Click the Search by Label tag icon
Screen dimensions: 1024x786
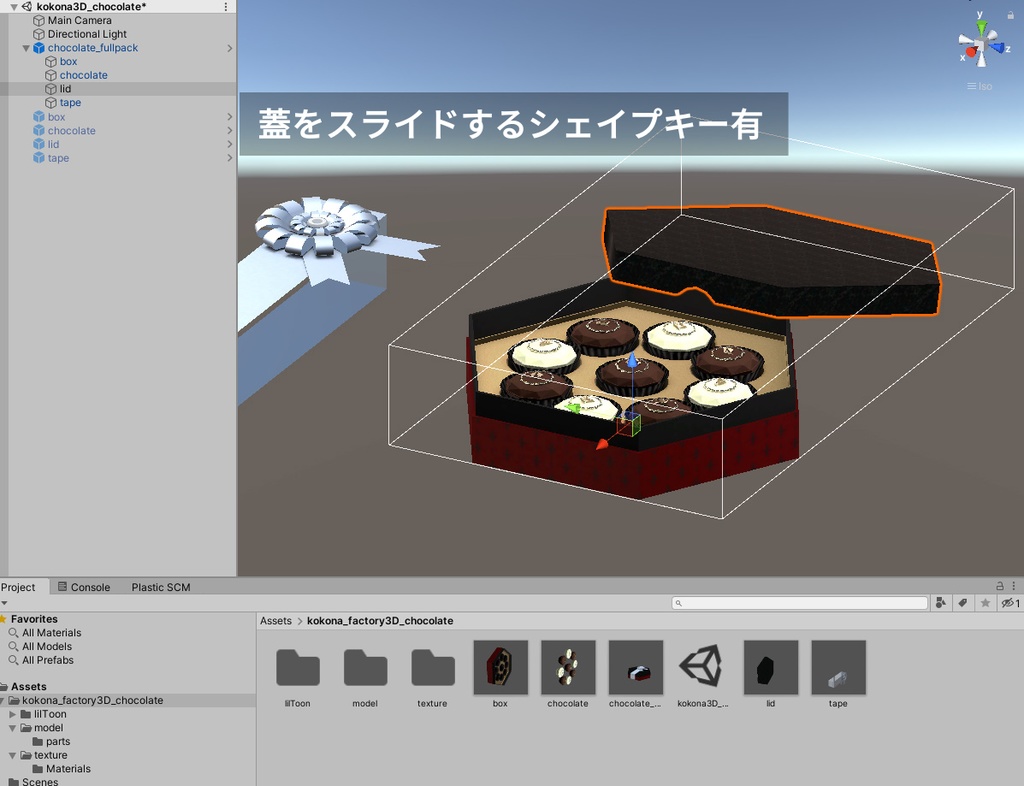(963, 602)
